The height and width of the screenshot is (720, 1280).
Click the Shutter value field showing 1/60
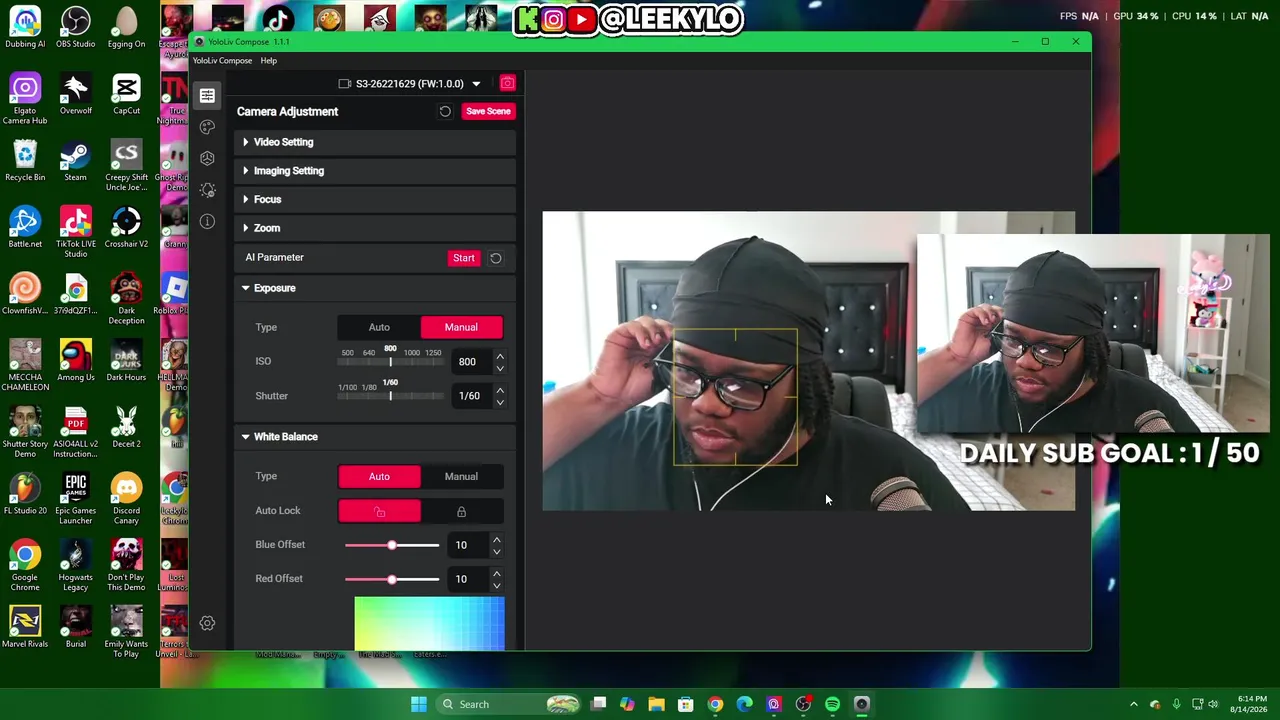click(470, 396)
